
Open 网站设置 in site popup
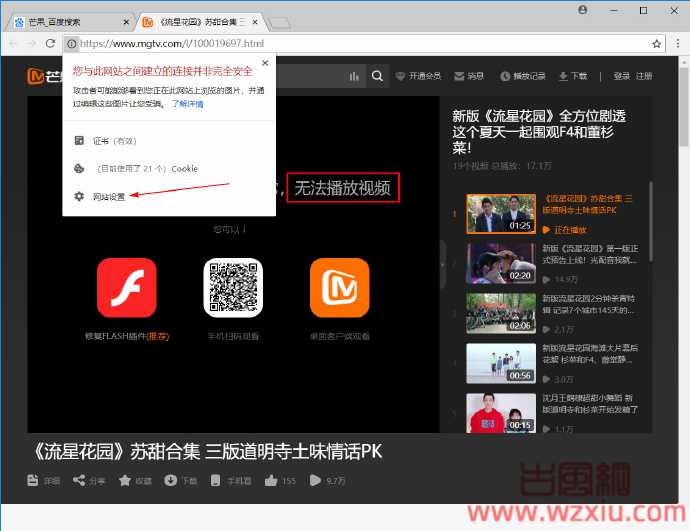(109, 197)
